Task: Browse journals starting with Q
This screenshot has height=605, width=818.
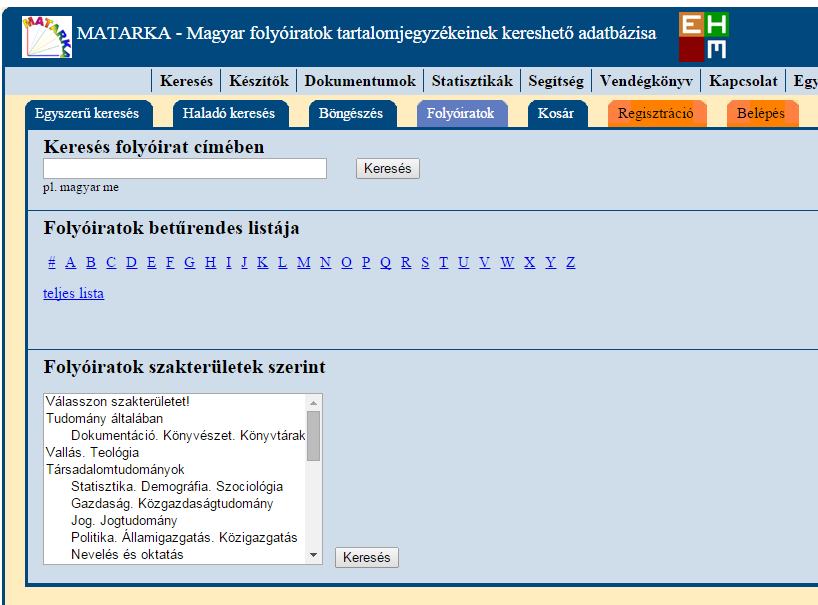Action: 386,262
